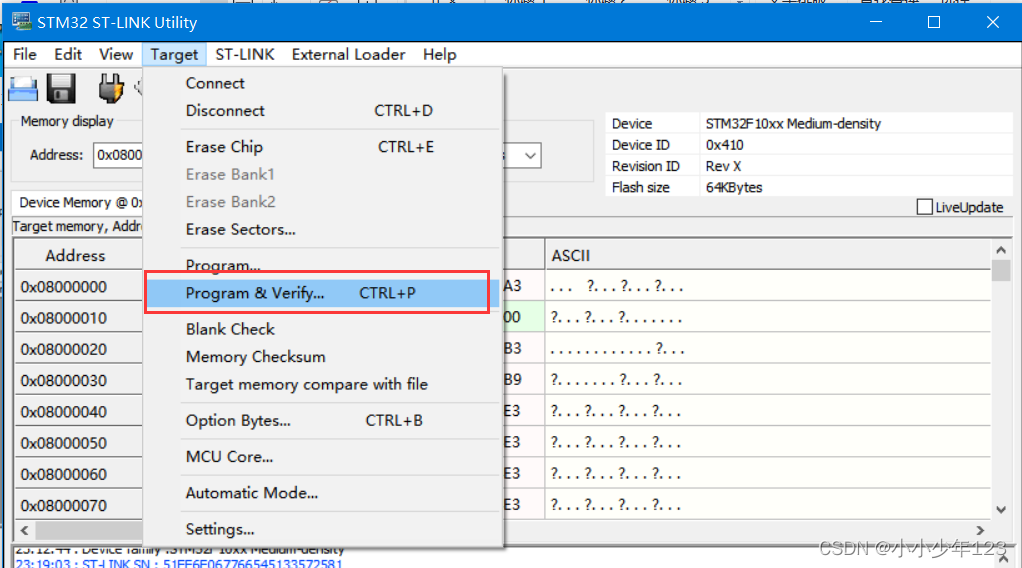Open the data width dropdown arrow
The height and width of the screenshot is (568, 1022).
[x=530, y=156]
